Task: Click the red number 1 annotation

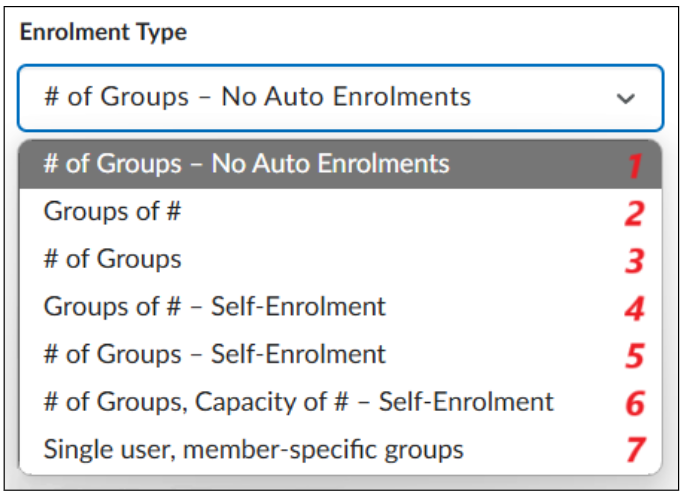Action: [635, 166]
